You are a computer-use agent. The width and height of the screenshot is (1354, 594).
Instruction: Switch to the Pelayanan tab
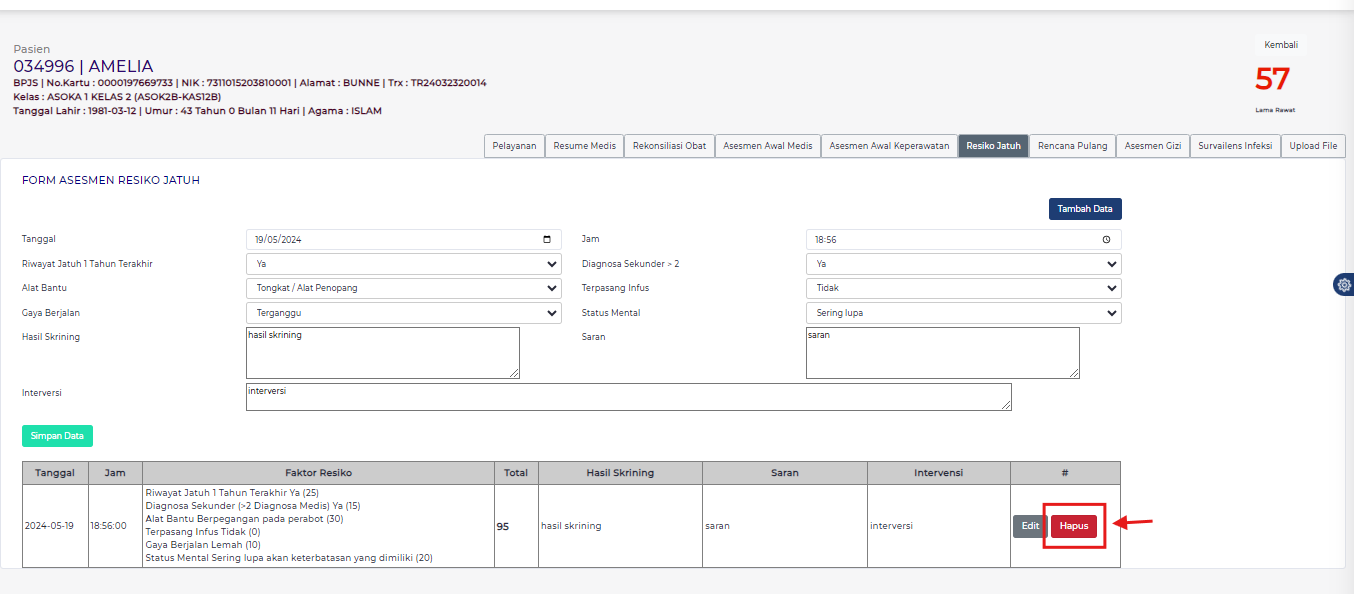(x=514, y=145)
